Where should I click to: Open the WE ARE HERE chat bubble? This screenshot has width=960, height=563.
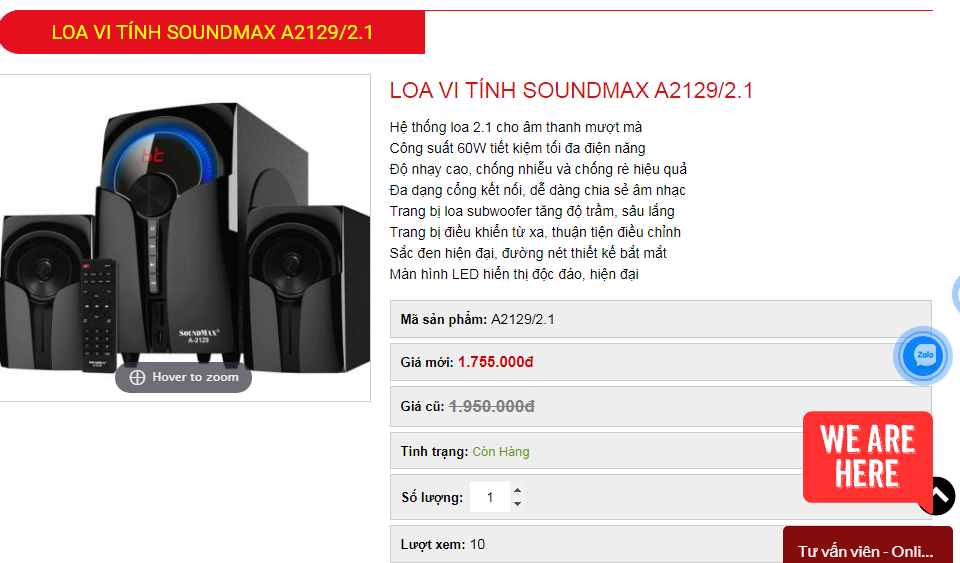pyautogui.click(x=868, y=457)
